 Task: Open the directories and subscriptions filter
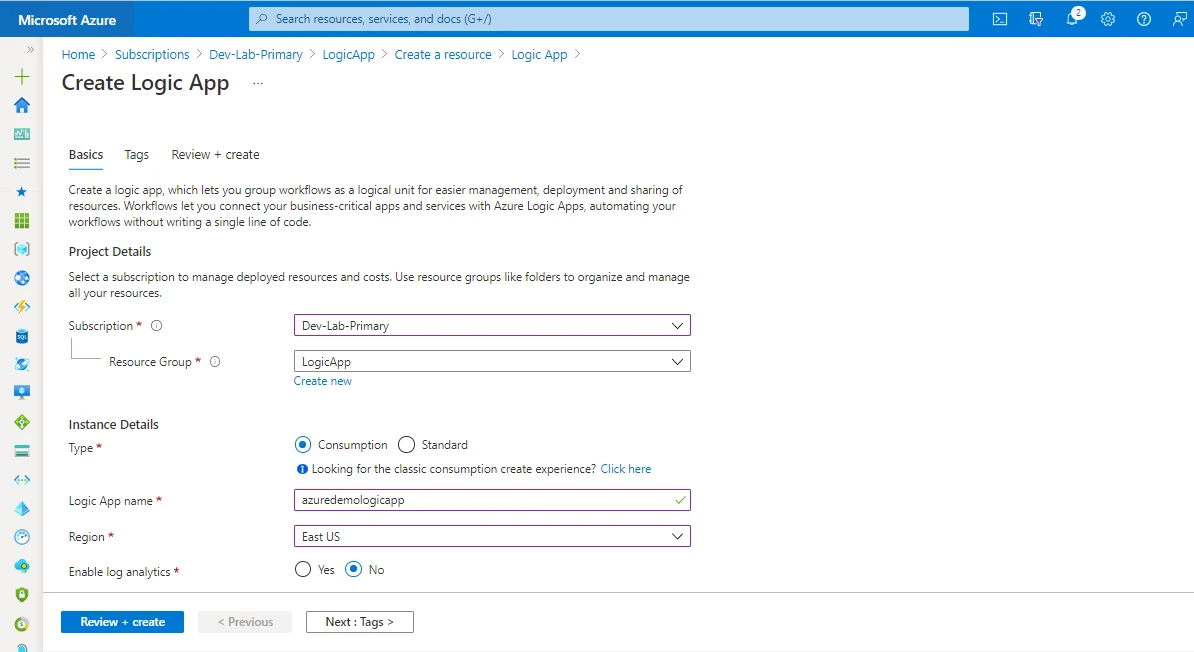pos(1036,18)
